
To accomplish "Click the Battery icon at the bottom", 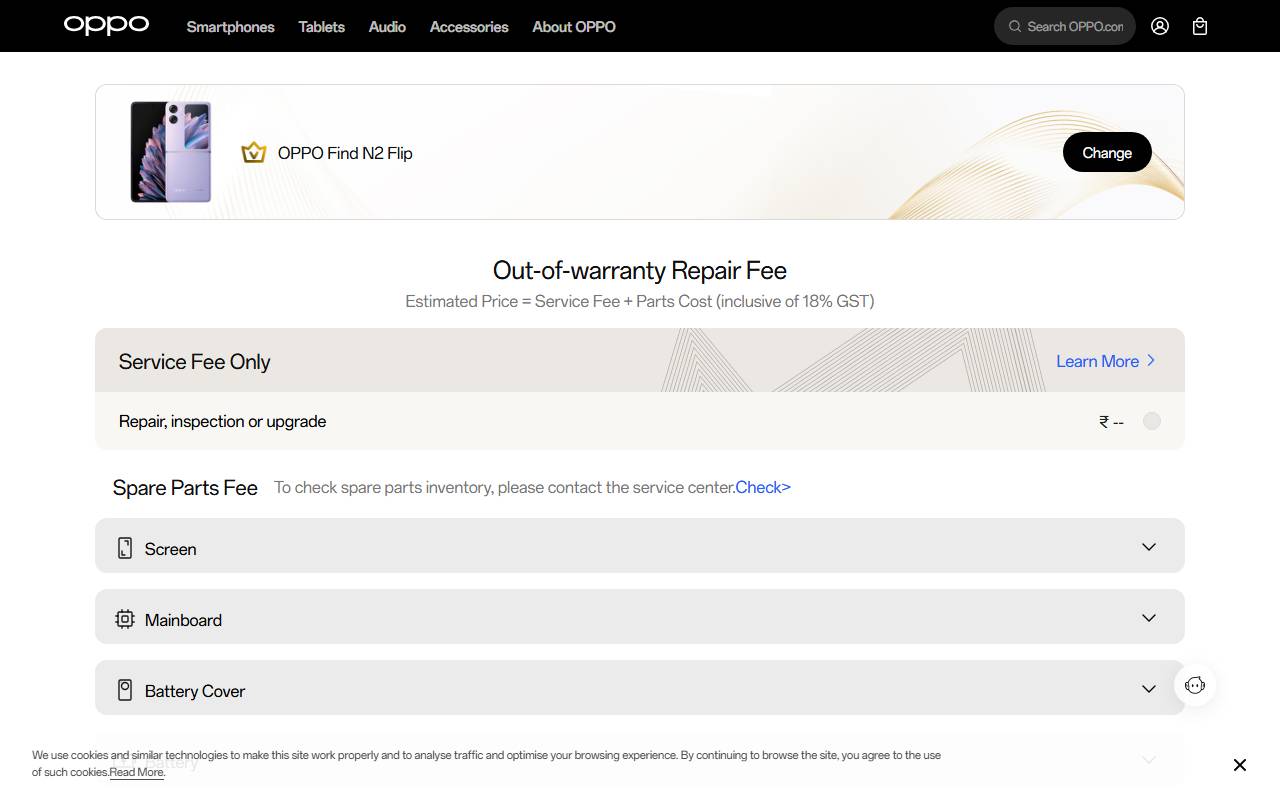I will tap(124, 760).
